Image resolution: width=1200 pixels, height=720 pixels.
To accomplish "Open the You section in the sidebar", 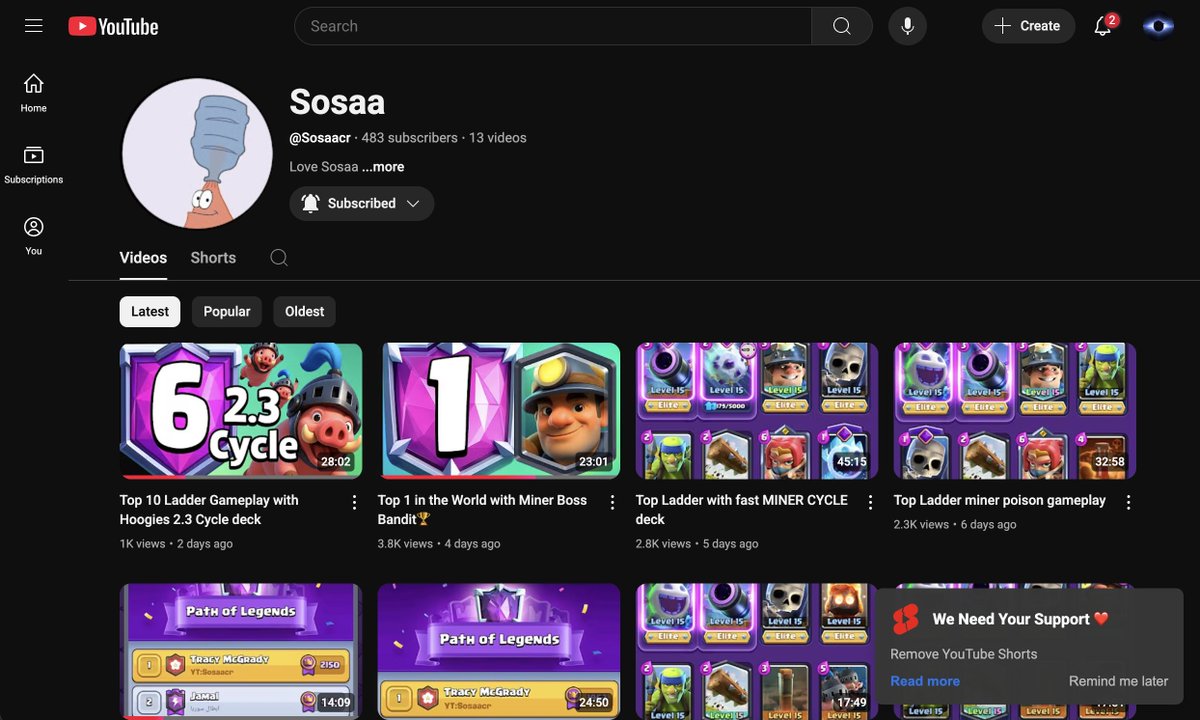I will click(x=34, y=237).
